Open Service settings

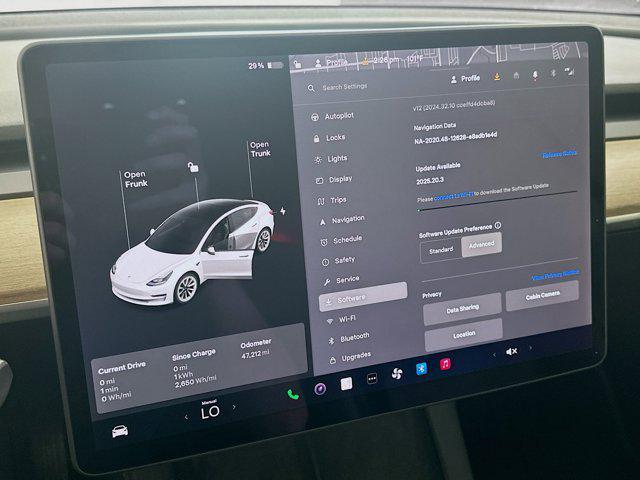tap(342, 280)
